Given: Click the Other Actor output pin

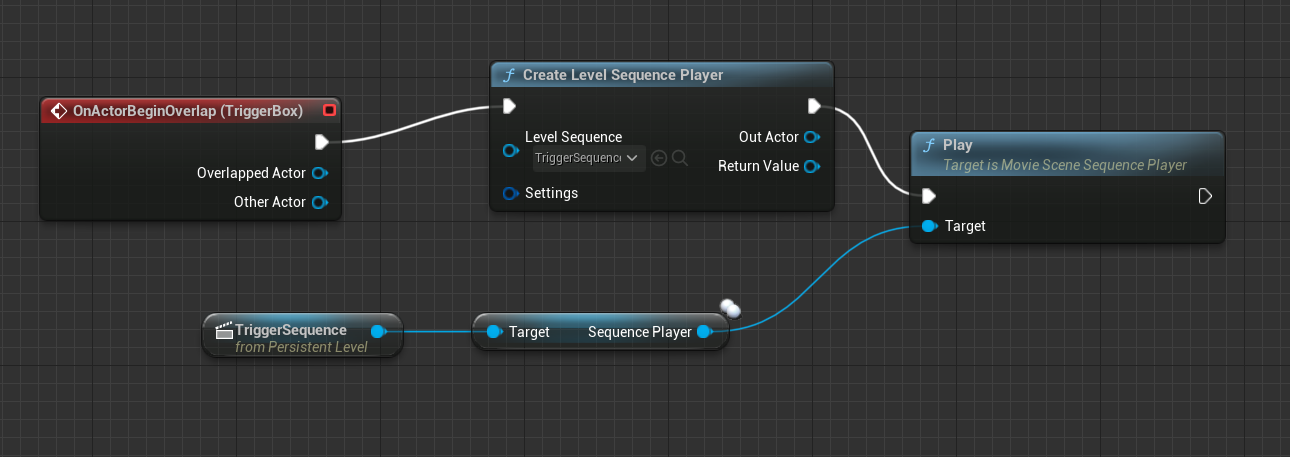Looking at the screenshot, I should coord(319,202).
